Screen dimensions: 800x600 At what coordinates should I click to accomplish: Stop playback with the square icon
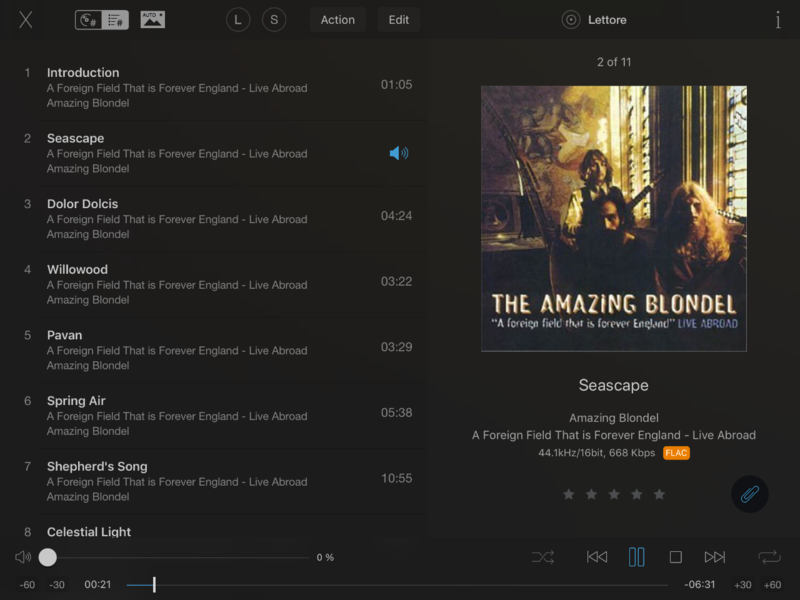[x=675, y=557]
